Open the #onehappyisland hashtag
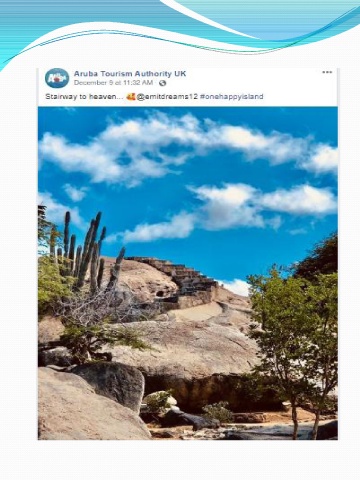 click(x=232, y=97)
